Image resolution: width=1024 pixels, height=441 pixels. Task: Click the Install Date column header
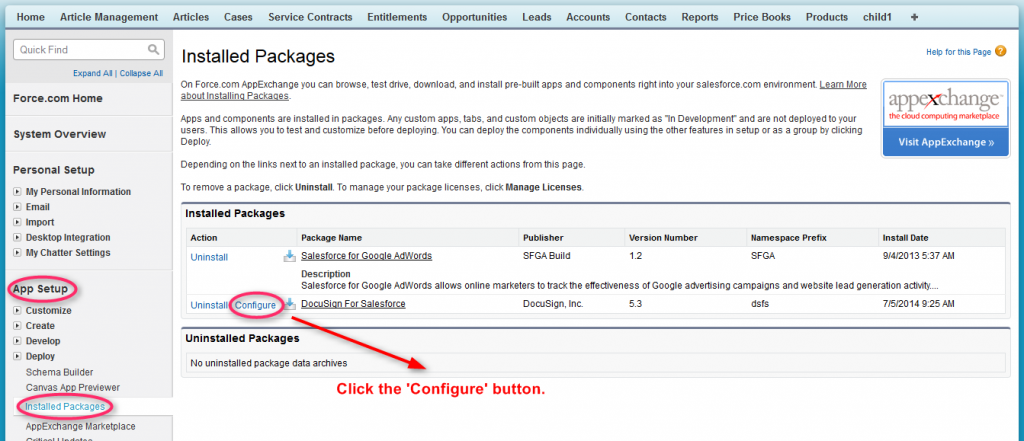click(x=905, y=238)
